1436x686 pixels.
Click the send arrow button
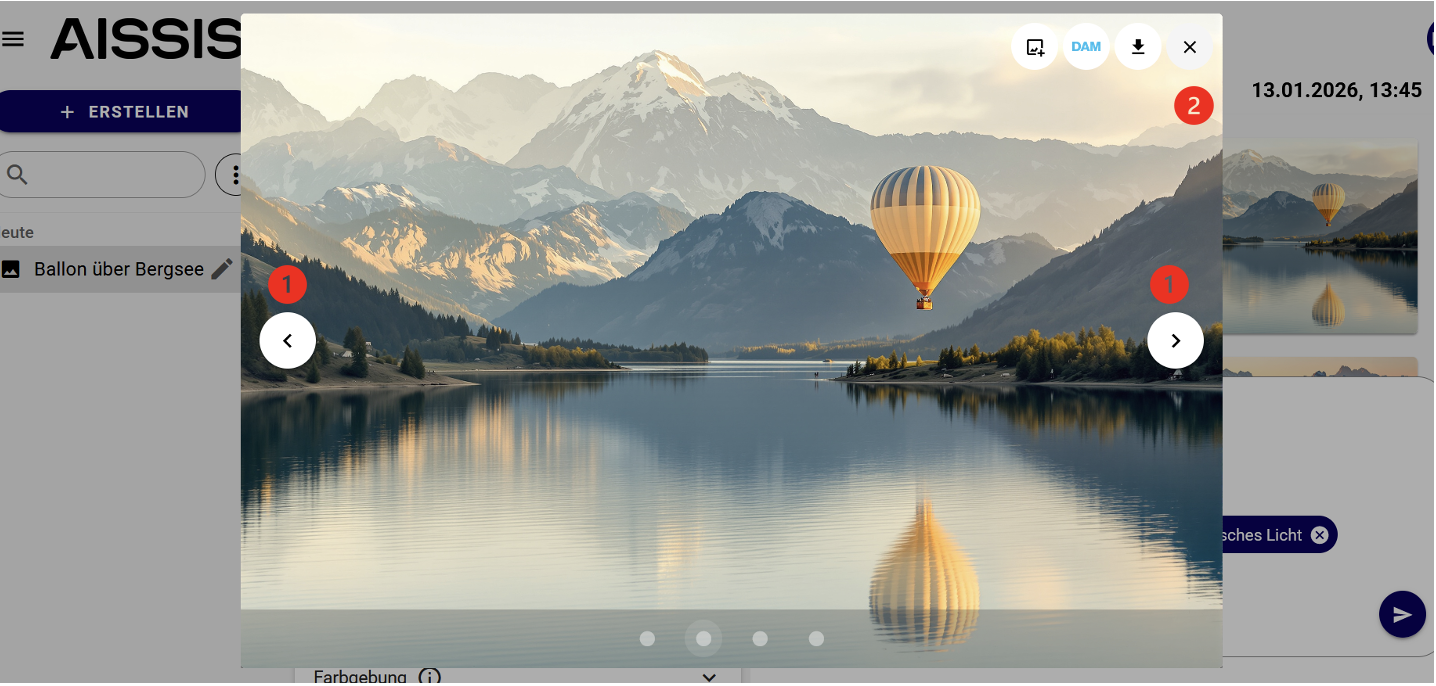click(x=1402, y=614)
